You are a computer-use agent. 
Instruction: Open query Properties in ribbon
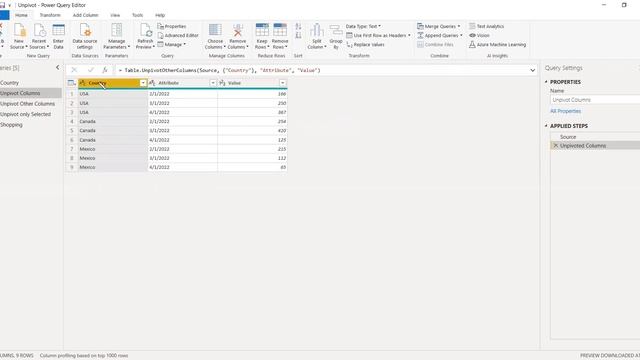pyautogui.click(x=172, y=26)
